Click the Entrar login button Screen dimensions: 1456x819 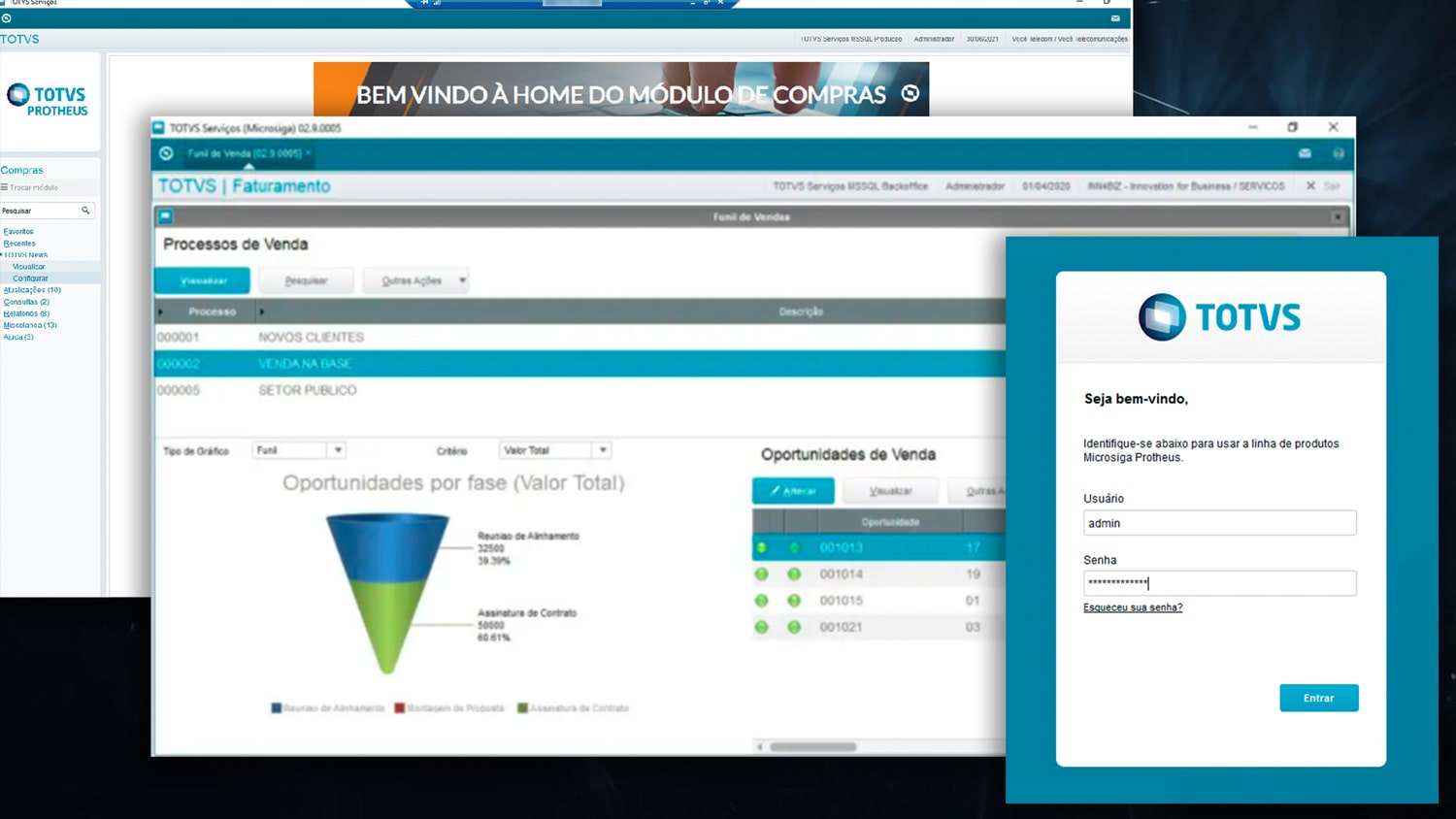pyautogui.click(x=1318, y=698)
